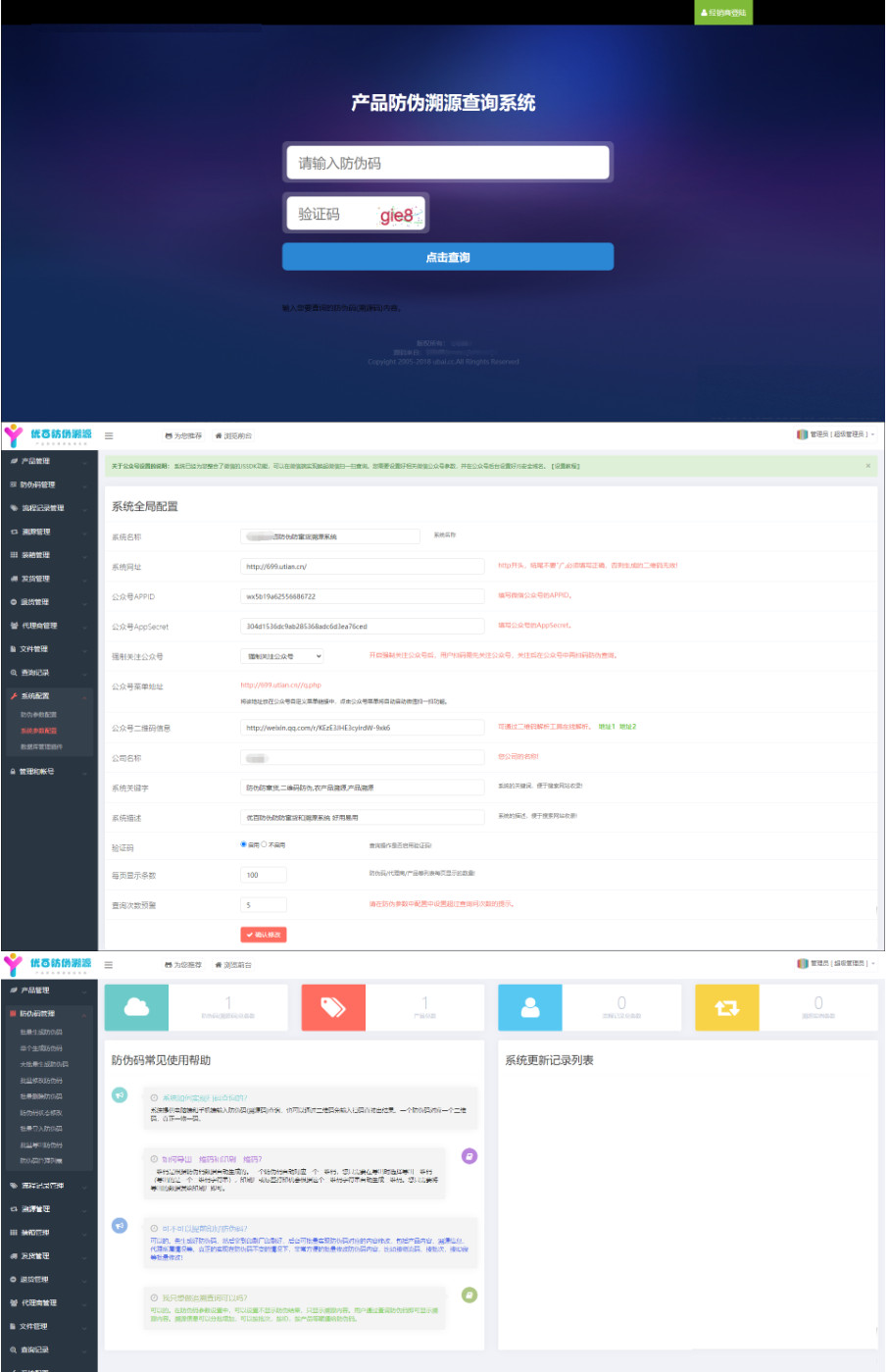Click 系统配置 wrench icon in config page sidebar
Viewport: 889px width, 1372px height.
coord(14,696)
